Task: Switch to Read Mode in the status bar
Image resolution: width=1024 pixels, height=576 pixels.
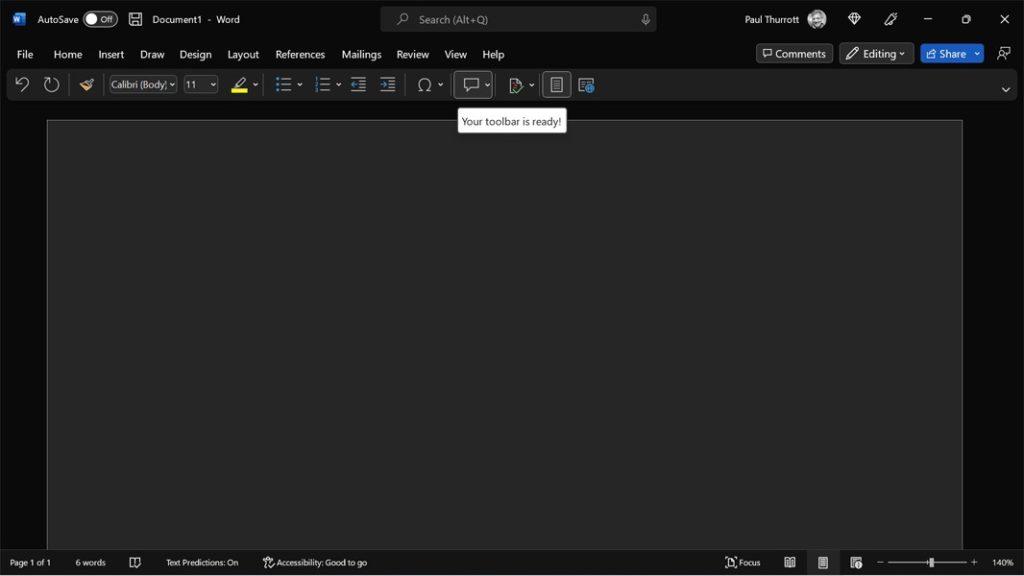Action: click(x=789, y=562)
